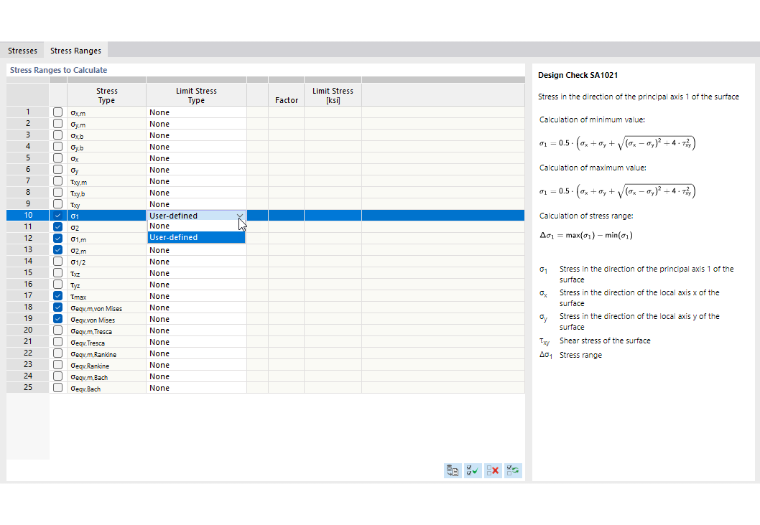
Task: Click Limit Stress Type cell for σeqv,Tresca row 21
Action: pos(196,342)
